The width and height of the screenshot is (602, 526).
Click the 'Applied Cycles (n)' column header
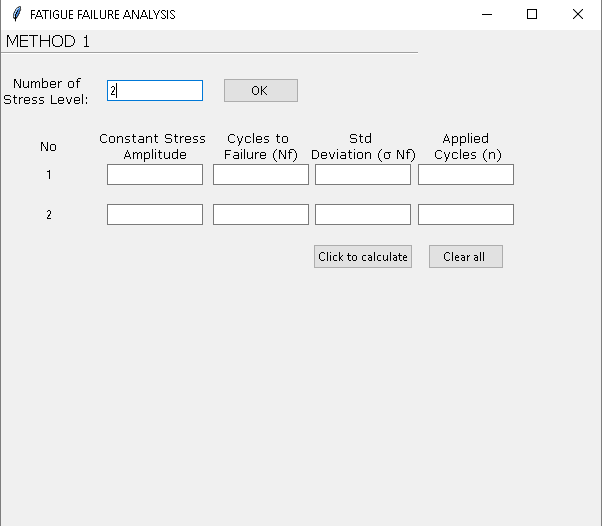click(468, 146)
